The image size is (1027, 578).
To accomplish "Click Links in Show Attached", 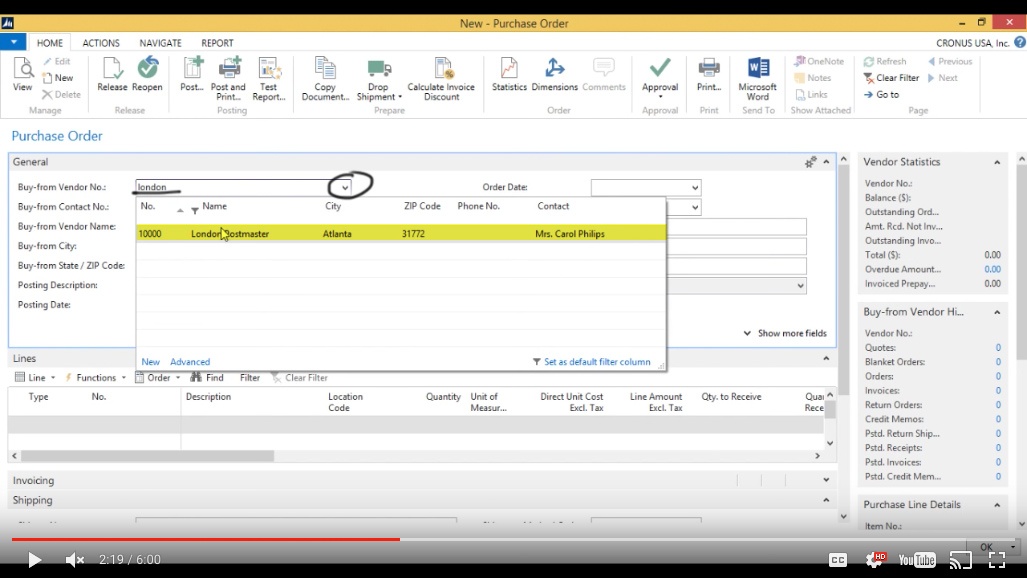I will tap(812, 94).
